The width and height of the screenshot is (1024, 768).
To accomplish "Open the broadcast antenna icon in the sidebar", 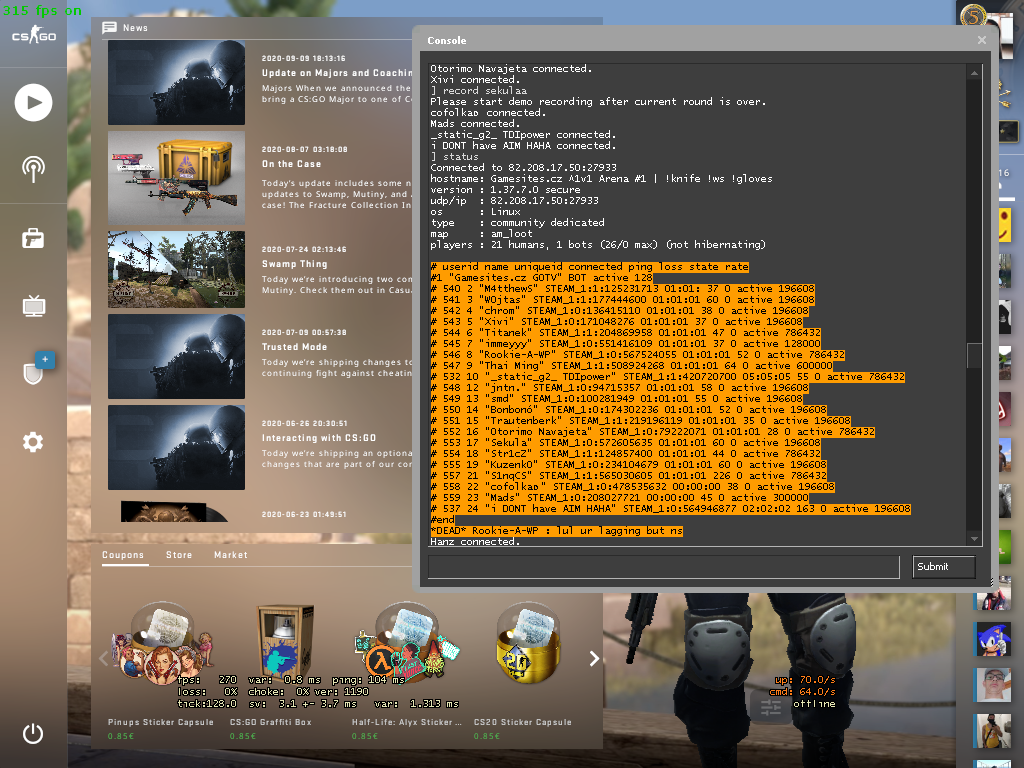I will [x=33, y=169].
